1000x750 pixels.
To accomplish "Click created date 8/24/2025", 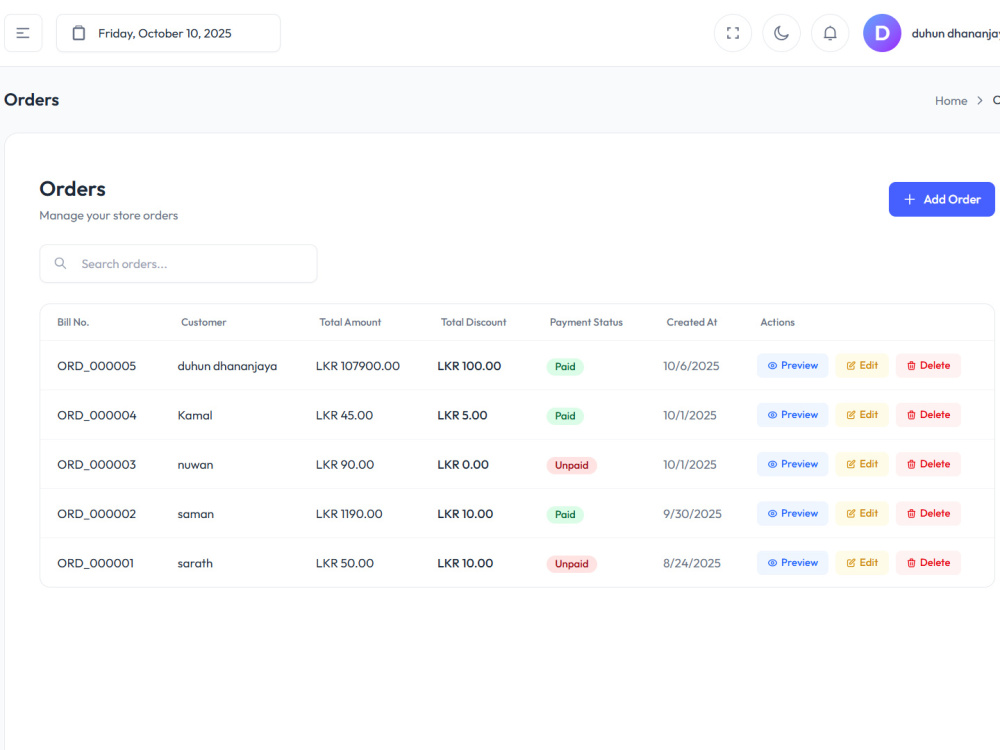I will tap(692, 563).
